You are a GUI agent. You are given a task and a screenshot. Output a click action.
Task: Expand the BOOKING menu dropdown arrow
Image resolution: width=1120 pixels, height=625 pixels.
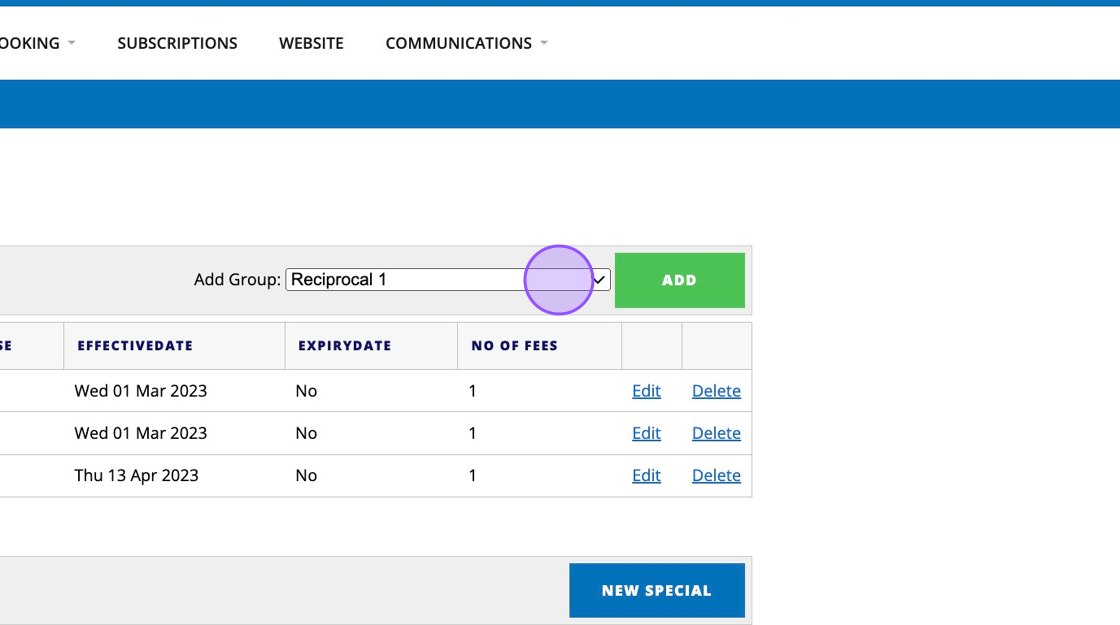pyautogui.click(x=71, y=43)
